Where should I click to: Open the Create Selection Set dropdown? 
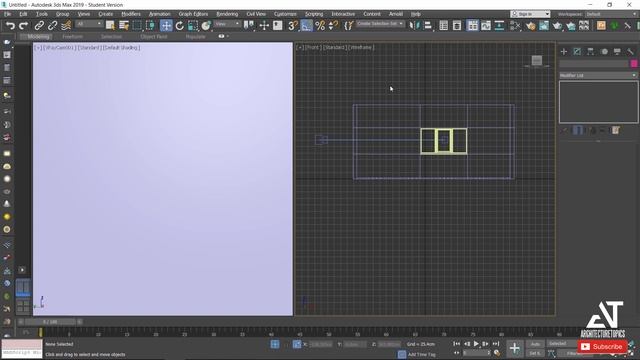[380, 24]
